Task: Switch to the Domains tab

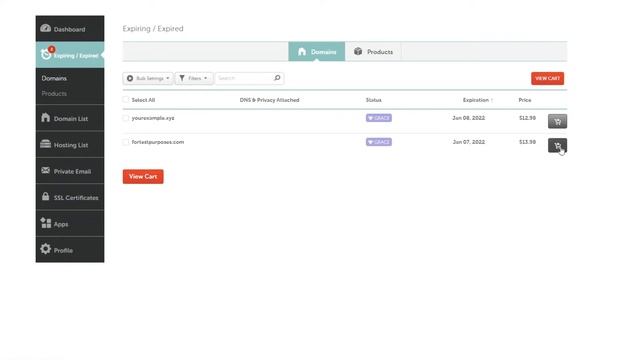Action: [317, 52]
